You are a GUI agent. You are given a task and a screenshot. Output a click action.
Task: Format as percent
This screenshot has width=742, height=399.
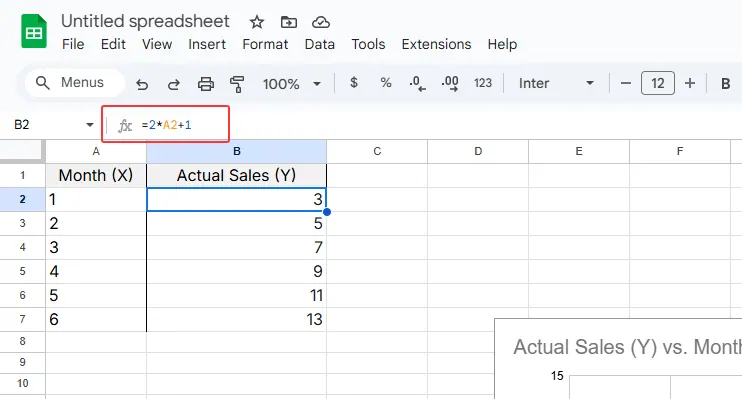click(x=386, y=83)
